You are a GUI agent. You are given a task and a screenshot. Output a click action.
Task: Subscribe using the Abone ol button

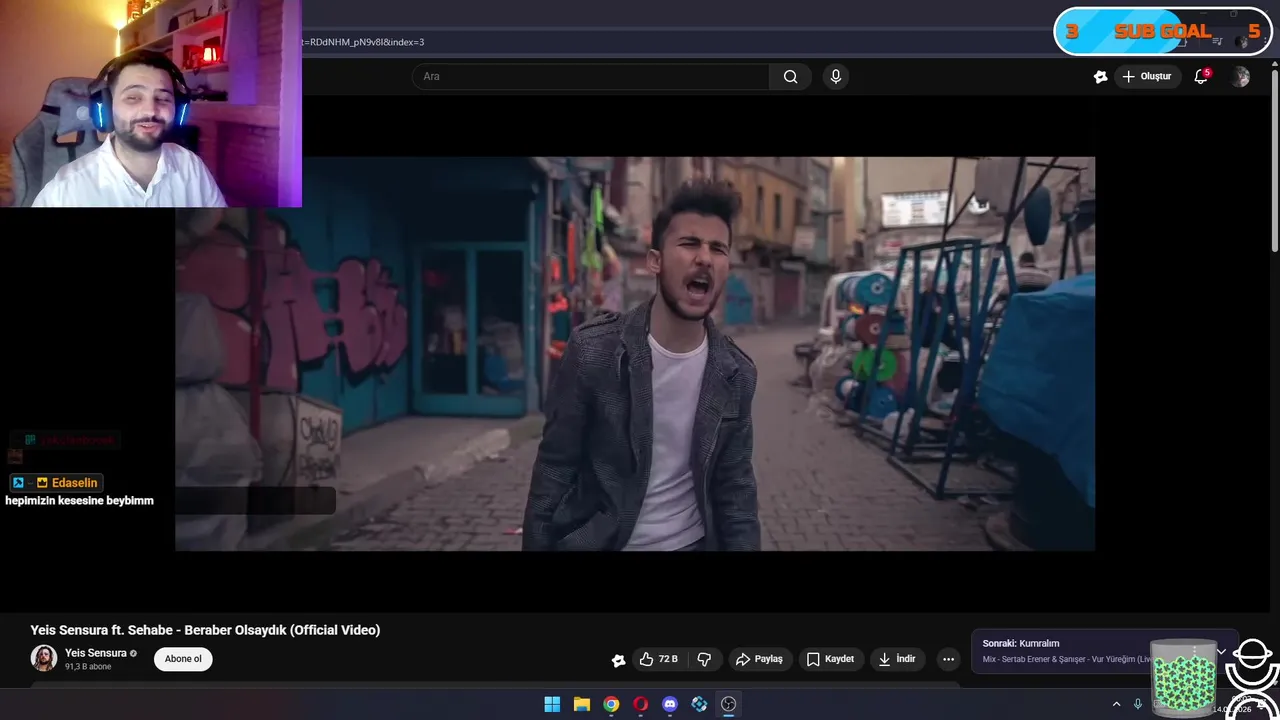[183, 659]
